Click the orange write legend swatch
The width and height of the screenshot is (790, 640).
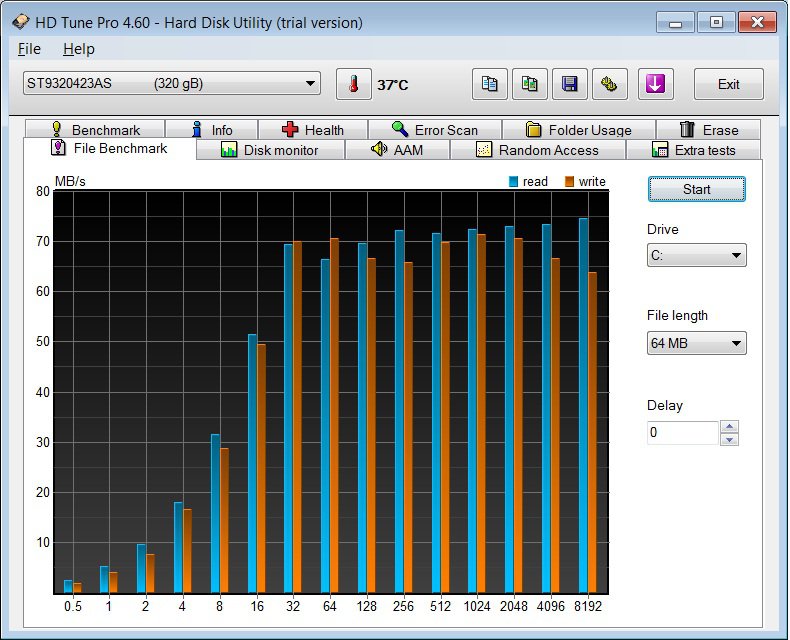coord(569,181)
